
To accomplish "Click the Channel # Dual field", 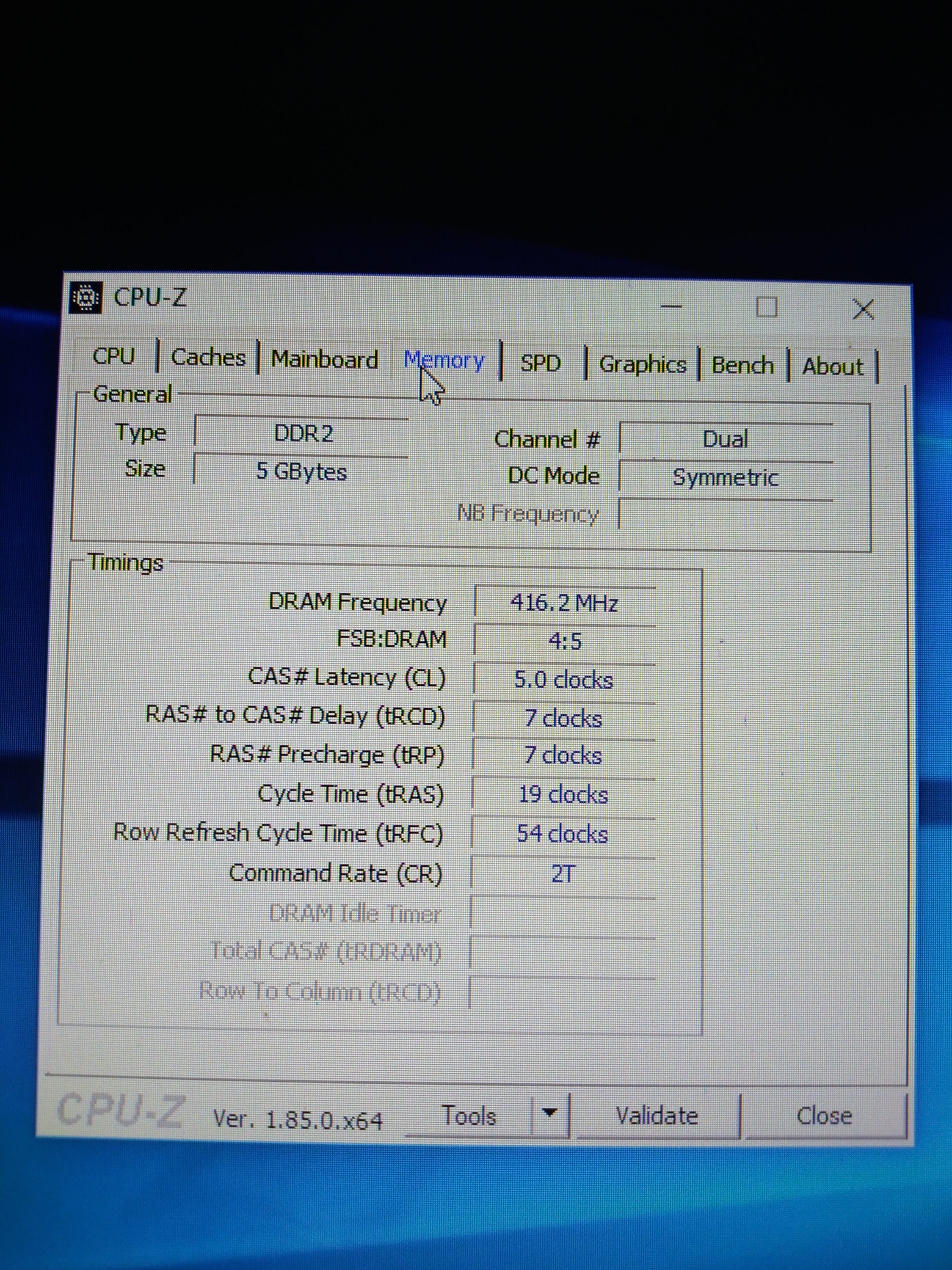I will (x=725, y=440).
